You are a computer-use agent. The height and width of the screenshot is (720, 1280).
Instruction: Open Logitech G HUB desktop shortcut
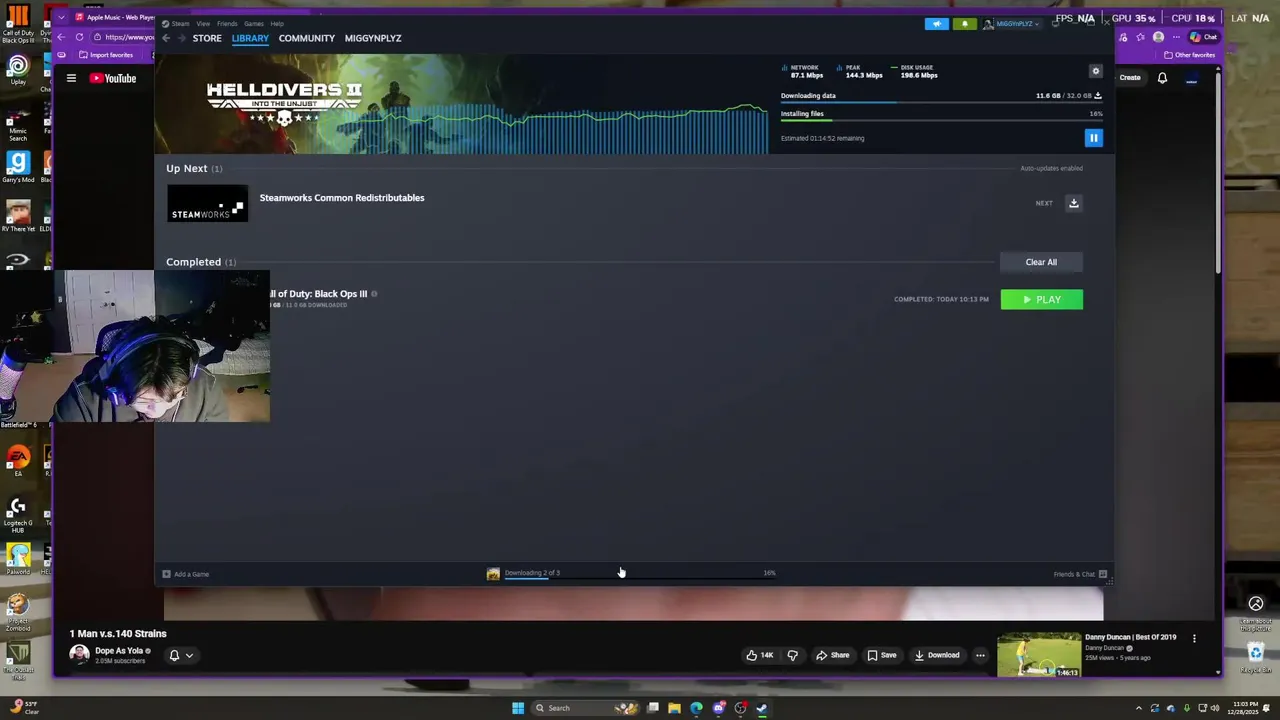click(18, 516)
